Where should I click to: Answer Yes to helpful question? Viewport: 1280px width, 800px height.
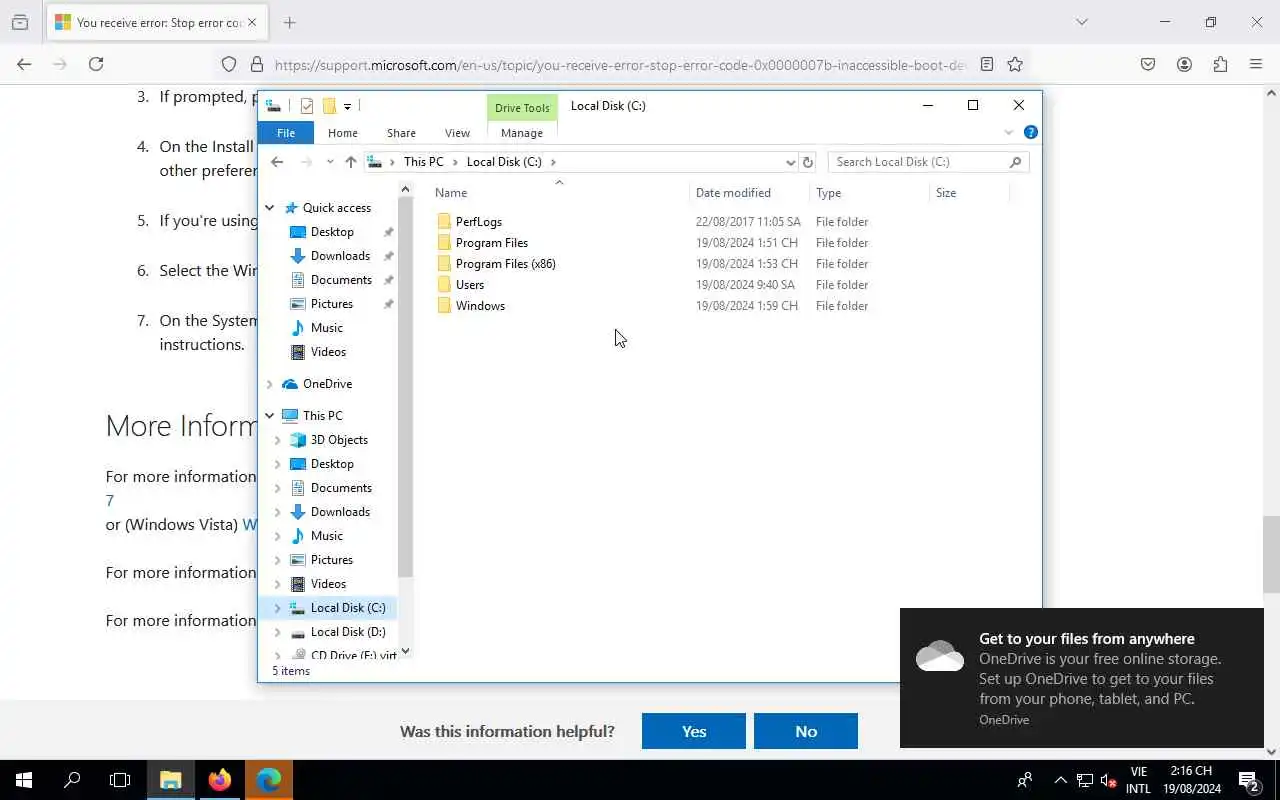coord(694,731)
